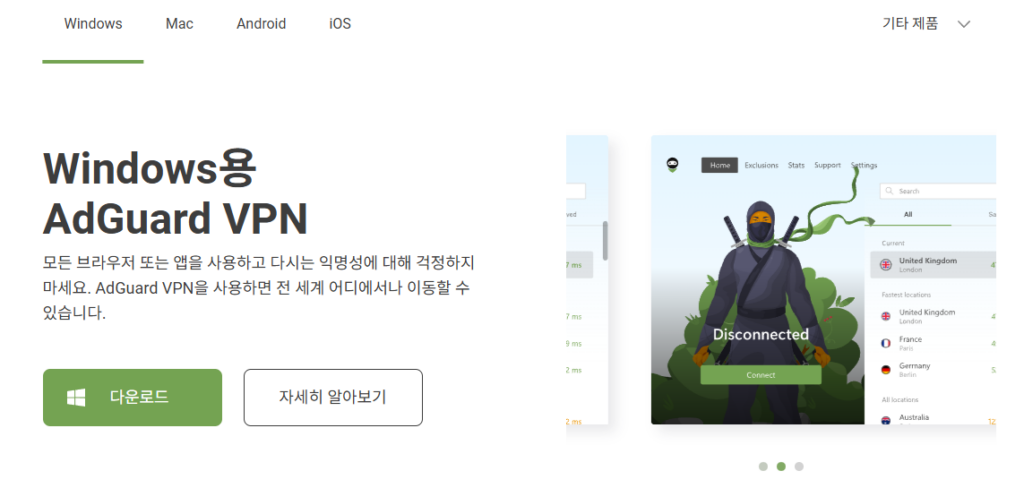The height and width of the screenshot is (488, 1024).
Task: Click United Kingdom flag under Fastest locations
Action: 886,316
